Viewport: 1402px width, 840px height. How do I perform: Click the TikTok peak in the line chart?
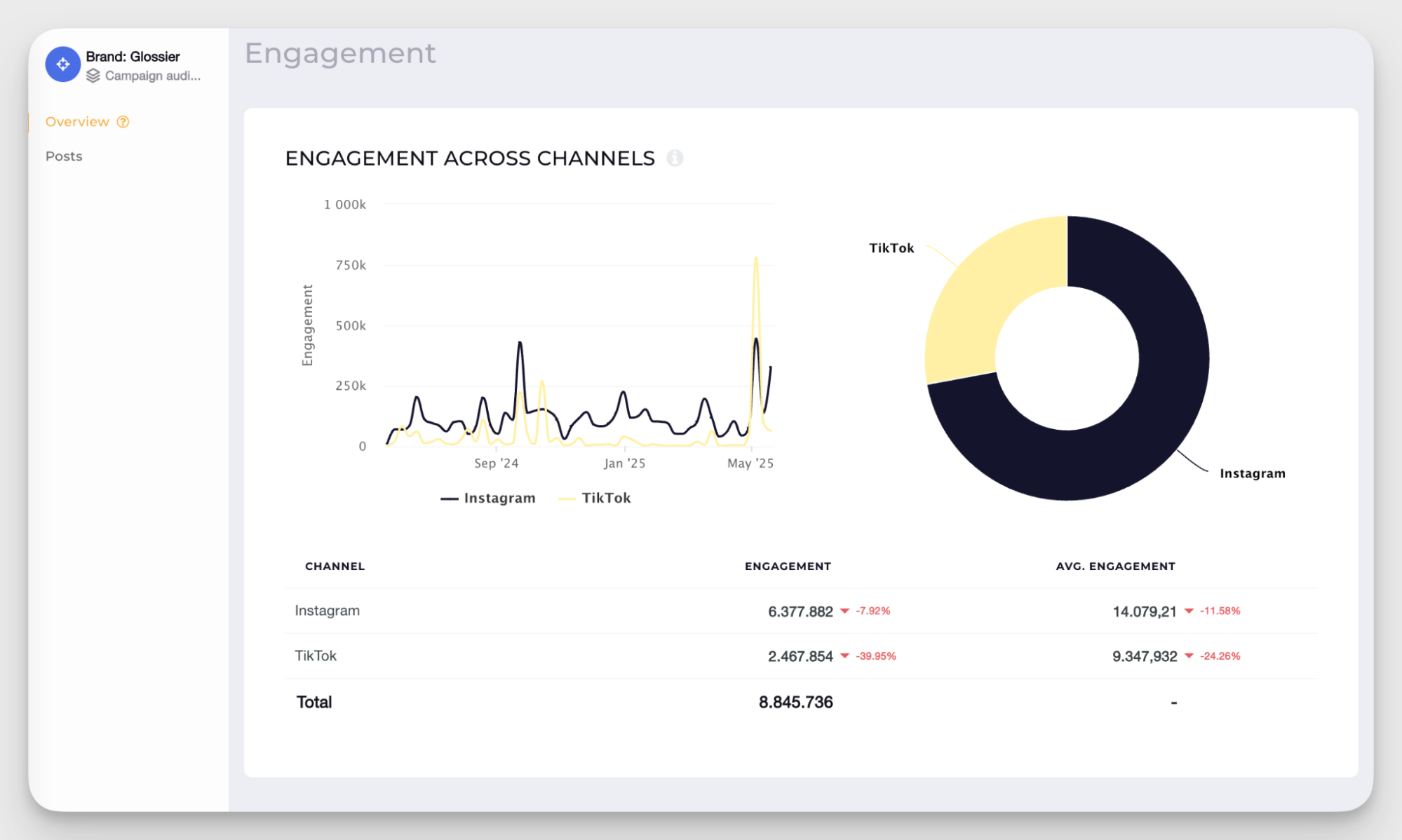(755, 259)
